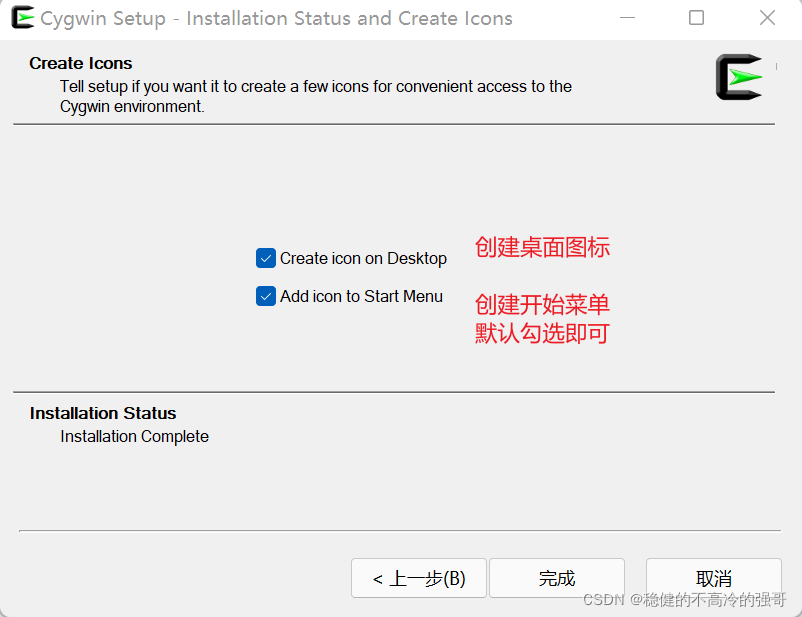Click the 完成 button to finish setup
Image resolution: width=802 pixels, height=617 pixels.
[x=556, y=578]
